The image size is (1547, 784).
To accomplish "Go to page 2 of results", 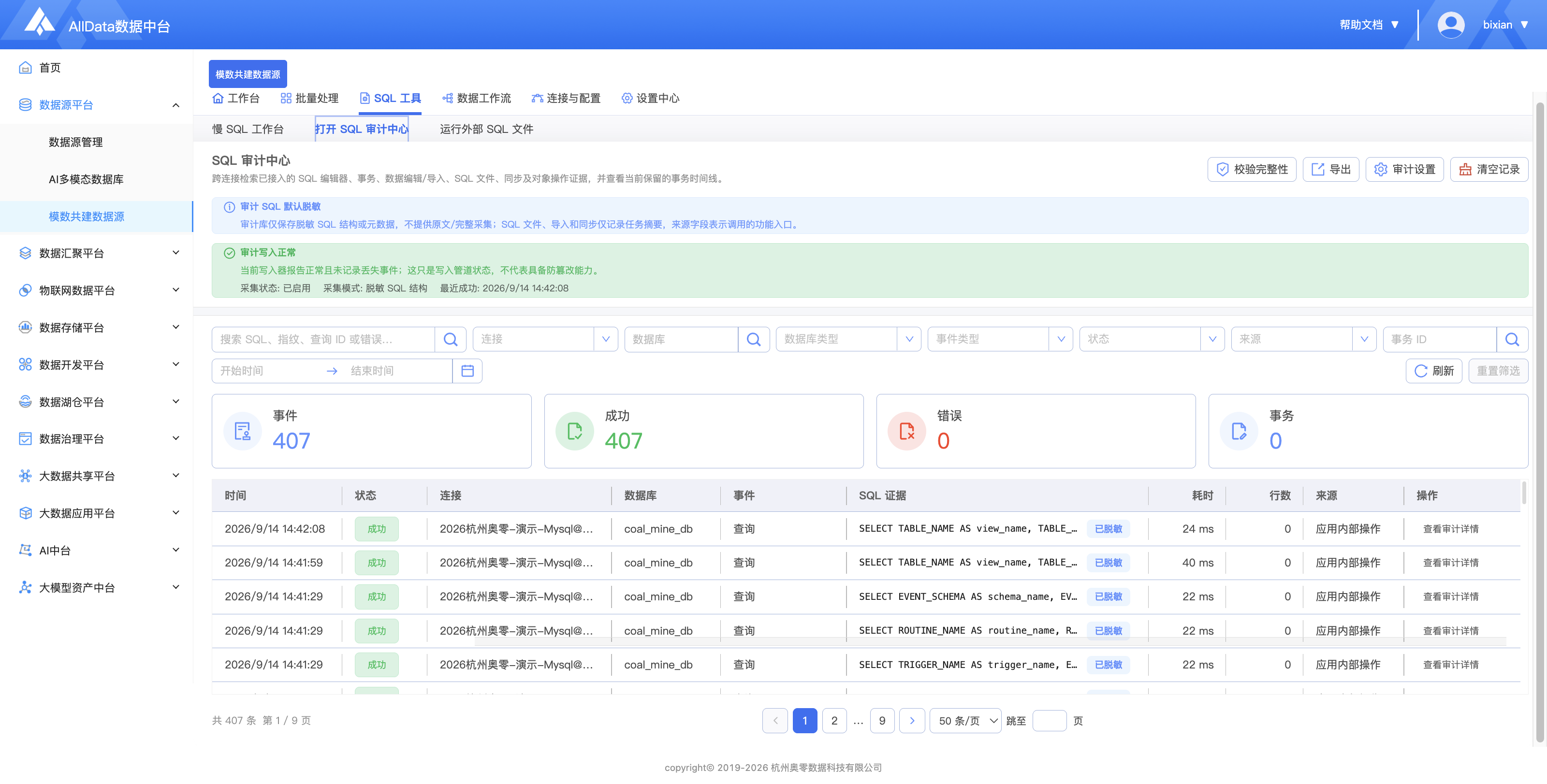I will pyautogui.click(x=834, y=720).
